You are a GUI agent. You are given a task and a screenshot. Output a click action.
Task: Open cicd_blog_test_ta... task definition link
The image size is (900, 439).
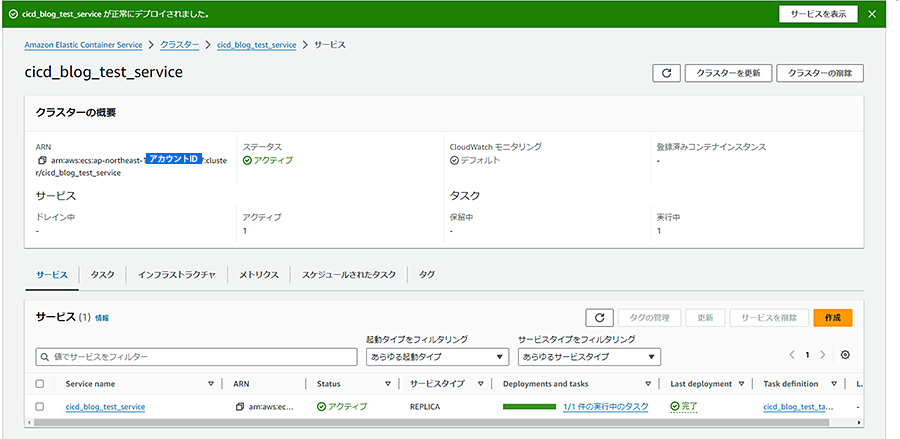[798, 407]
